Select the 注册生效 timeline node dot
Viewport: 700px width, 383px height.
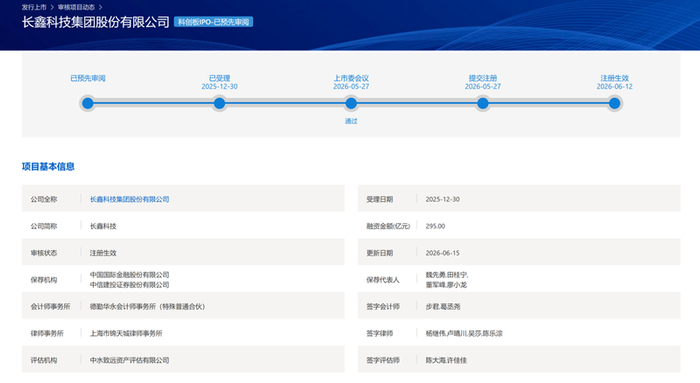[614, 104]
